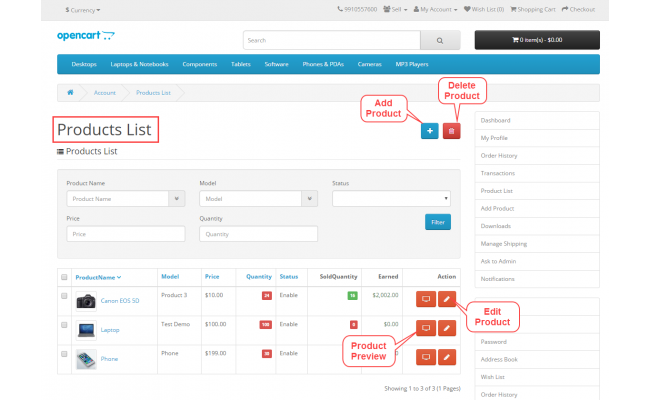Preview the Canon EOS 5D product
The height and width of the screenshot is (400, 650).
426,299
